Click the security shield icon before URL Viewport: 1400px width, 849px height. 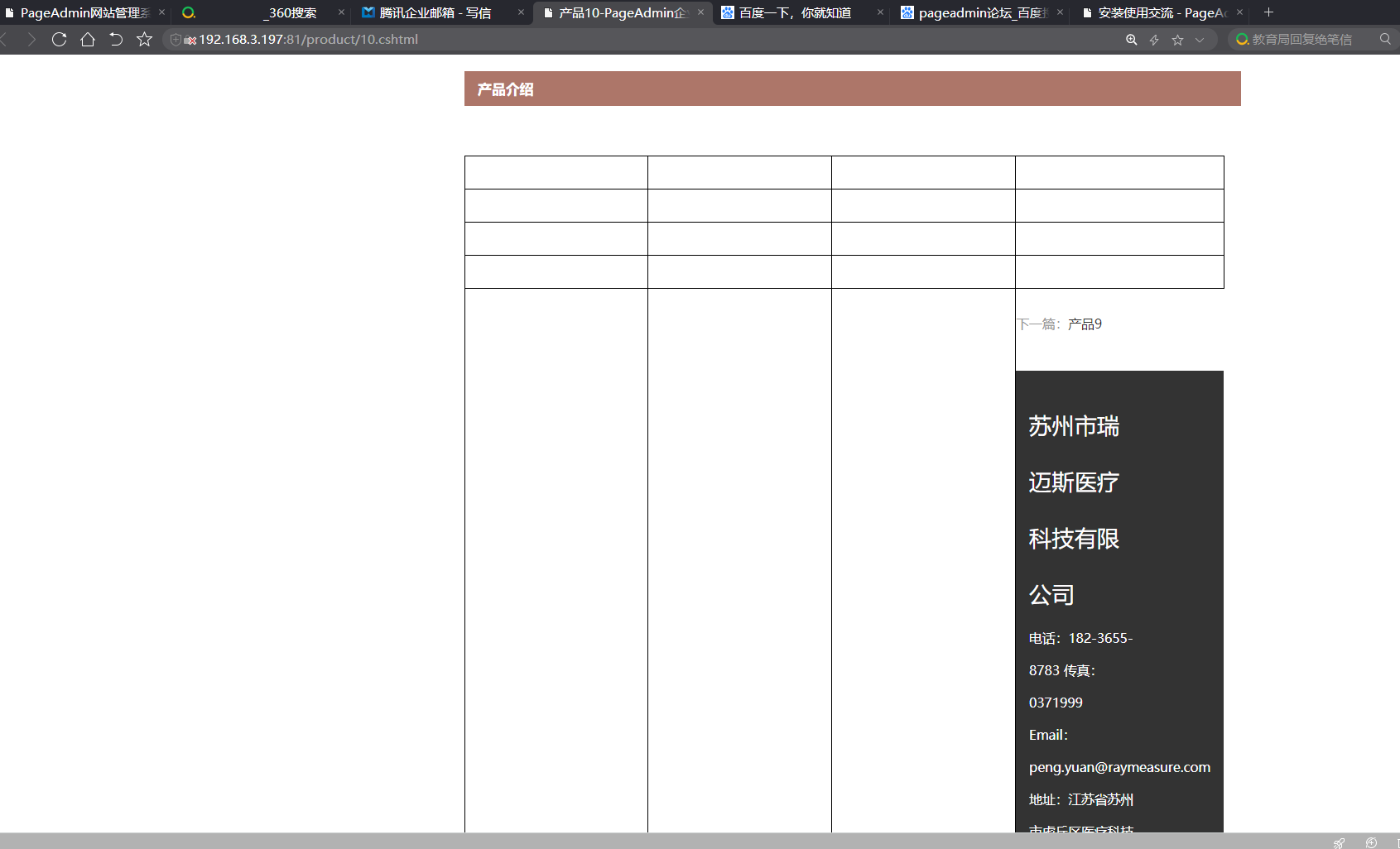(x=176, y=39)
